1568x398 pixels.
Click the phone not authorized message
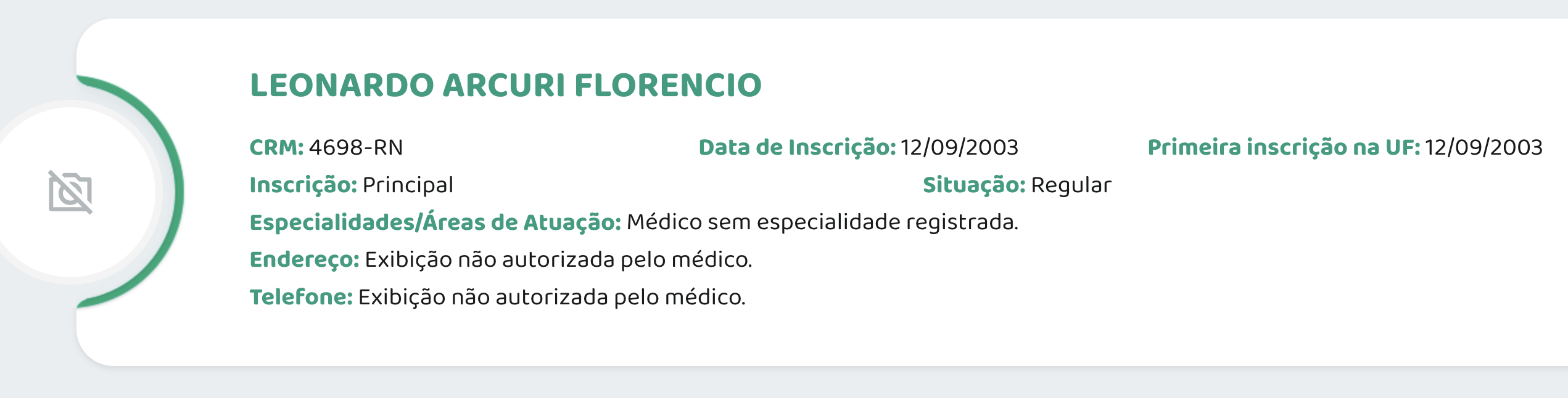pyautogui.click(x=551, y=298)
